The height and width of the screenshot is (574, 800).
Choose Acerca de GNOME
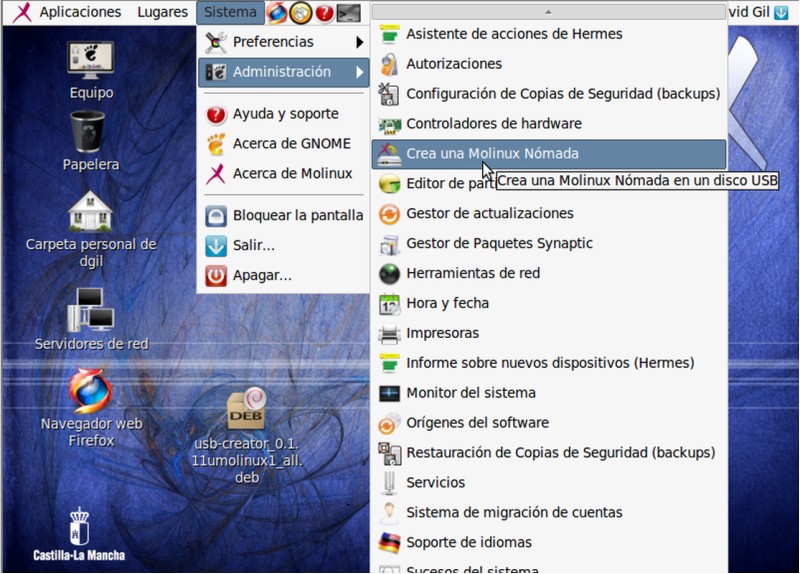[x=283, y=144]
